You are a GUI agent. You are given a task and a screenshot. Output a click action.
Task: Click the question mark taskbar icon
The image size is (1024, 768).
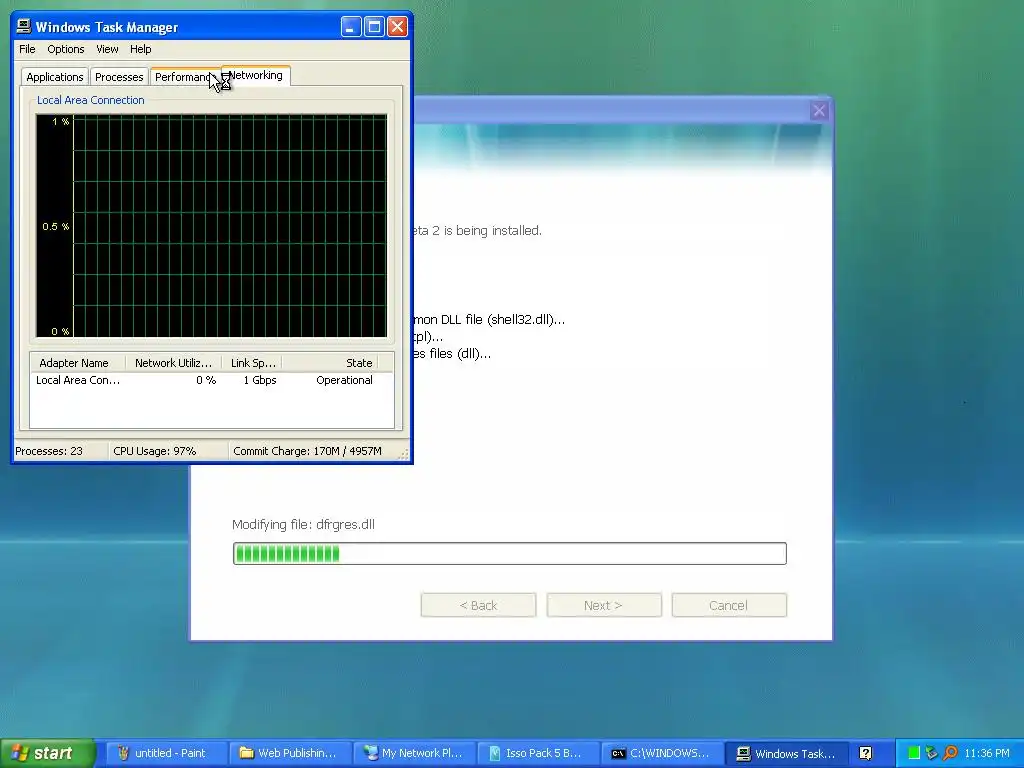click(865, 753)
